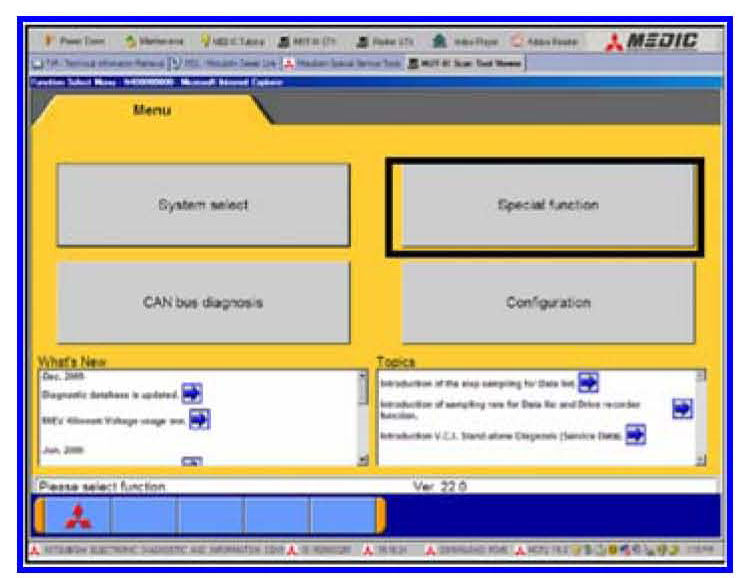Click the Topics panel scrollbar up arrow
This screenshot has height=578, width=748.
tap(700, 376)
